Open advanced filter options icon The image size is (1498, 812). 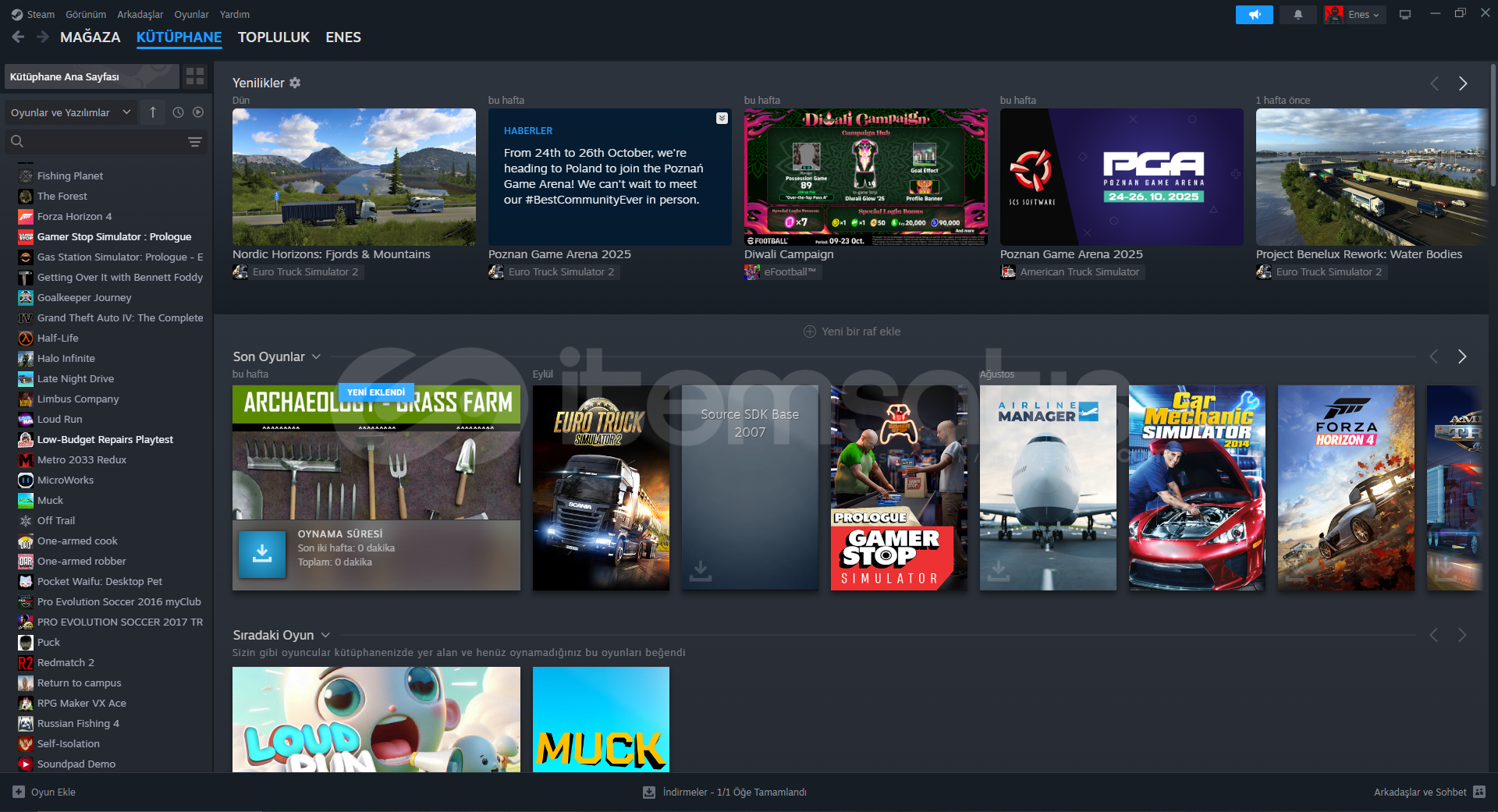[195, 141]
